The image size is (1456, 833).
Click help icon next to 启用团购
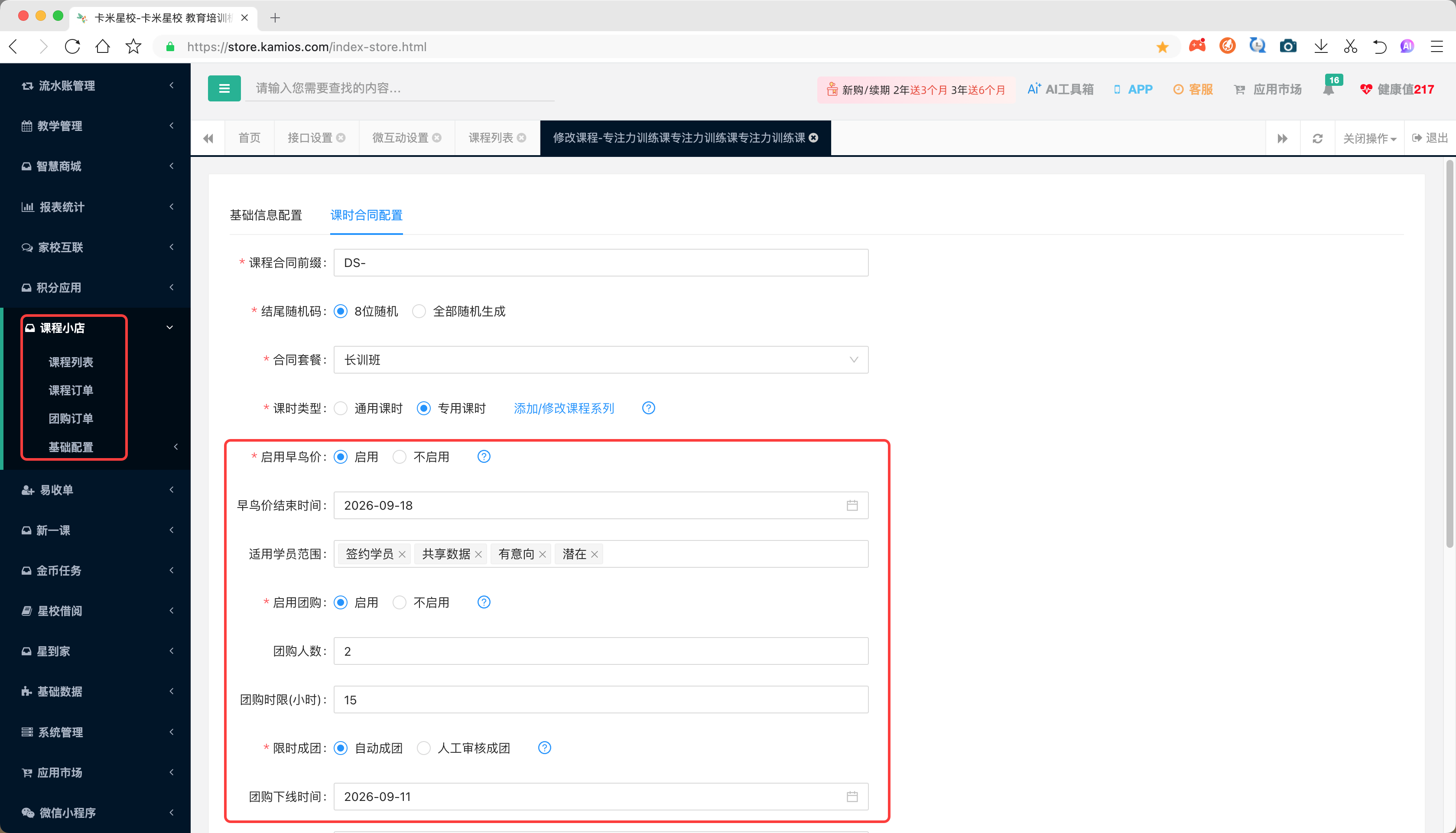pyautogui.click(x=483, y=602)
